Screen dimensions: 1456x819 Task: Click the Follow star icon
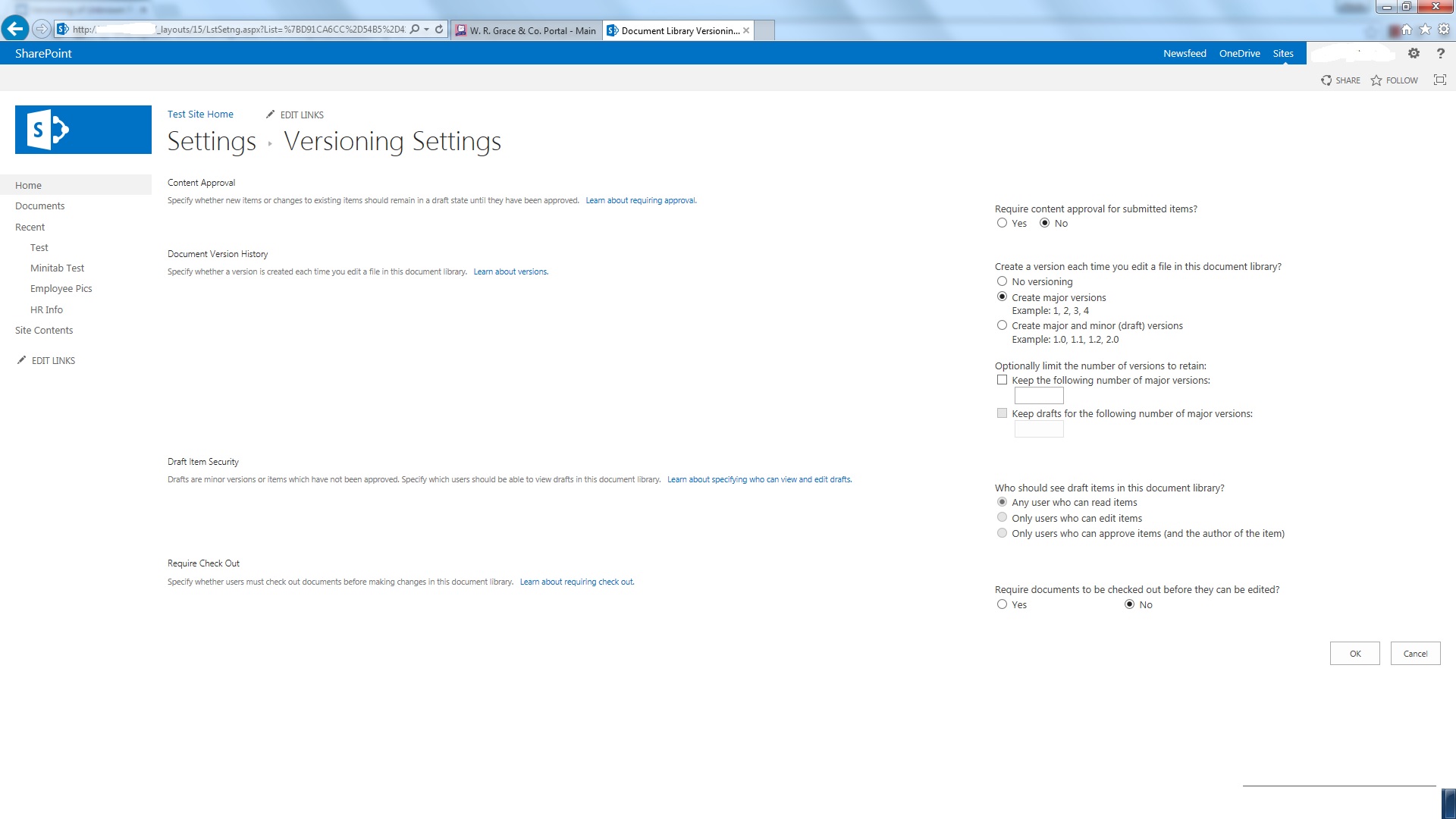tap(1376, 80)
